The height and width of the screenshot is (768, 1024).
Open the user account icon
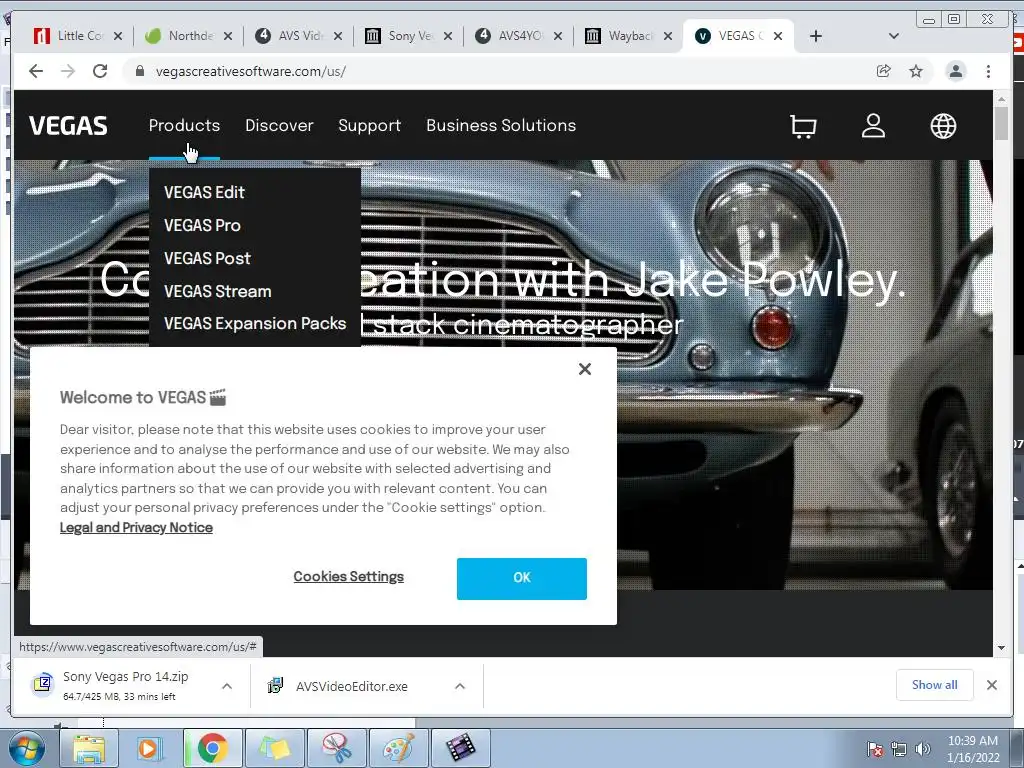point(873,126)
